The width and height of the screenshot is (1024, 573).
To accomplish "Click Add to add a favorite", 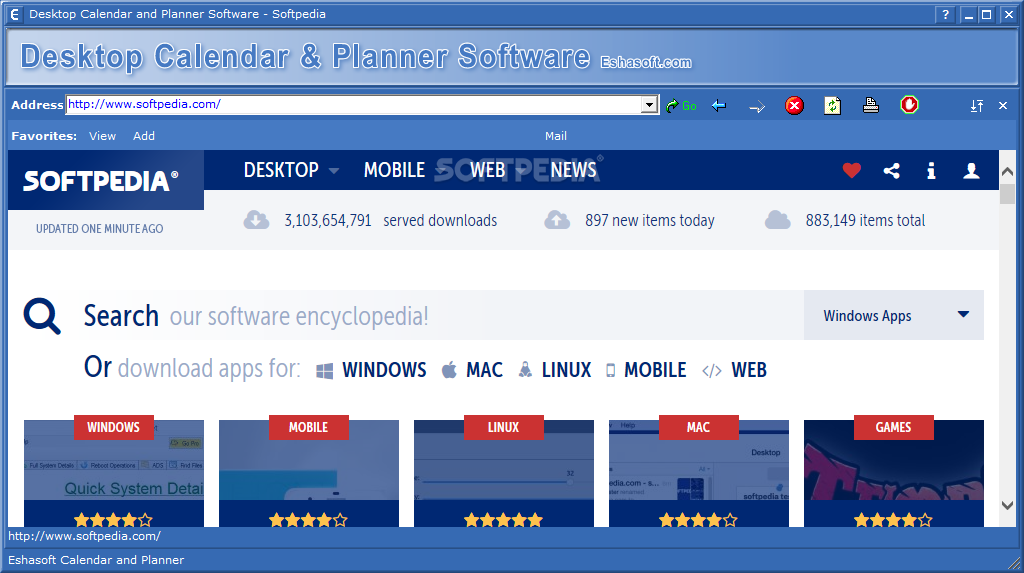I will click(144, 136).
